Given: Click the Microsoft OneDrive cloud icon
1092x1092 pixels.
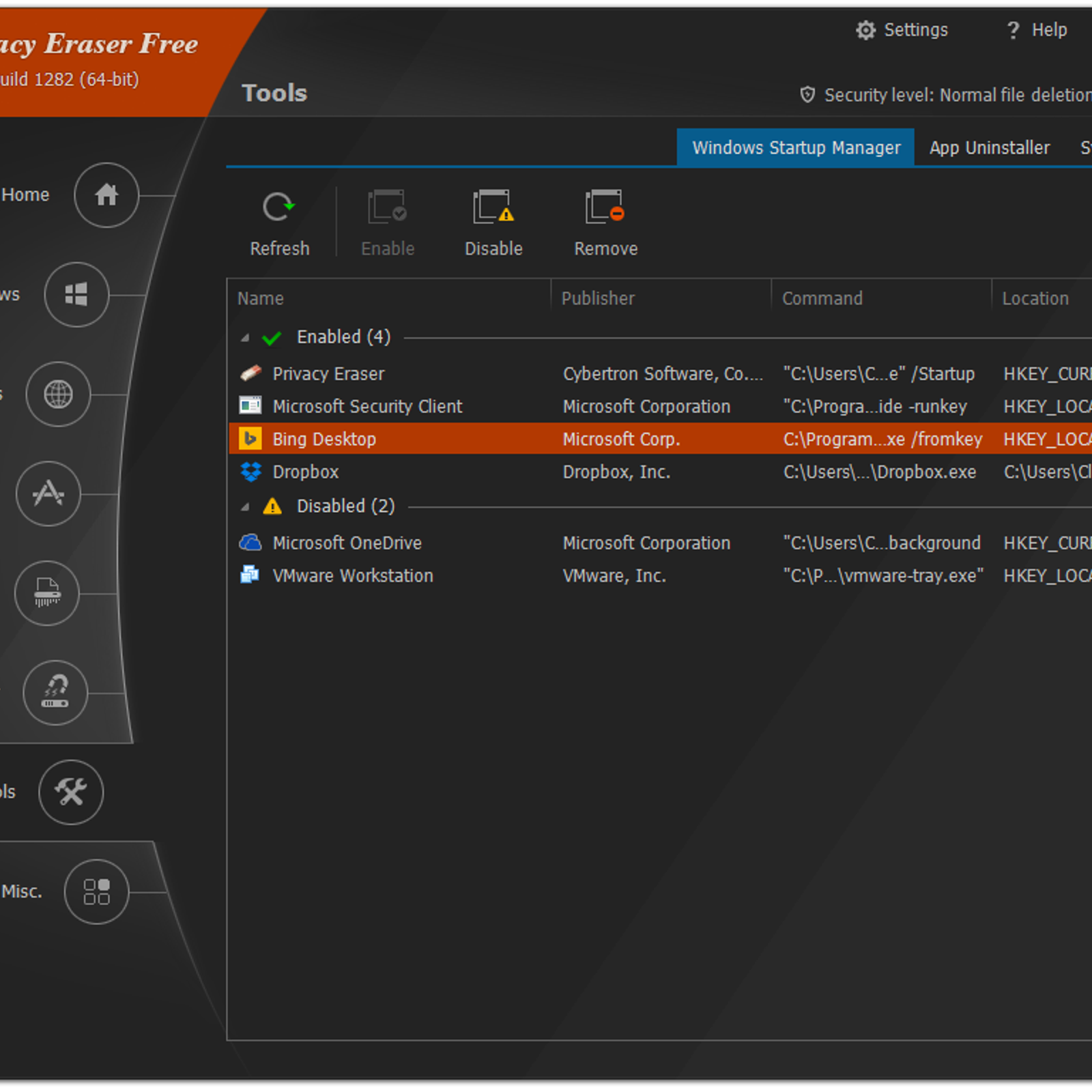Looking at the screenshot, I should (250, 543).
